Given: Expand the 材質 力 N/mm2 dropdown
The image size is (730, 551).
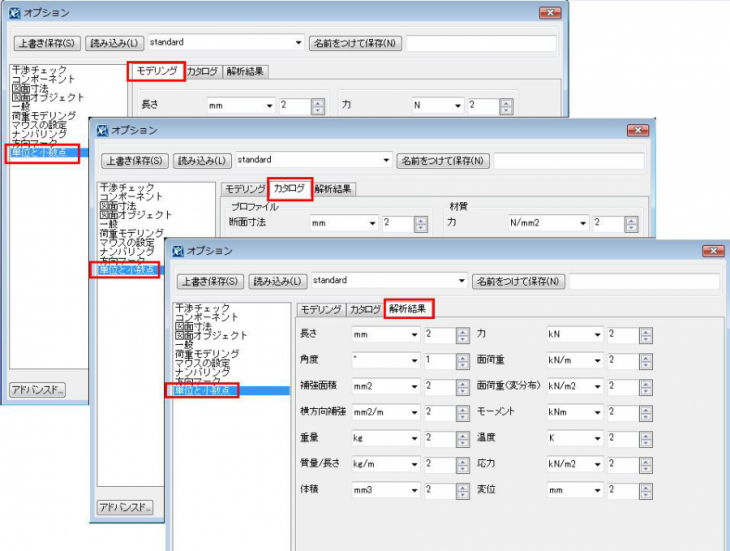Looking at the screenshot, I should coord(583,223).
